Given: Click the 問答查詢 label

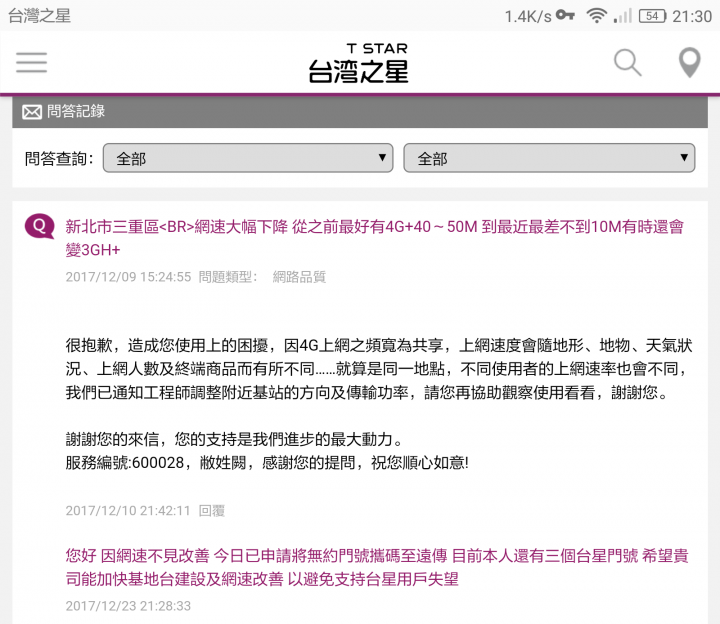Looking at the screenshot, I should [59, 158].
